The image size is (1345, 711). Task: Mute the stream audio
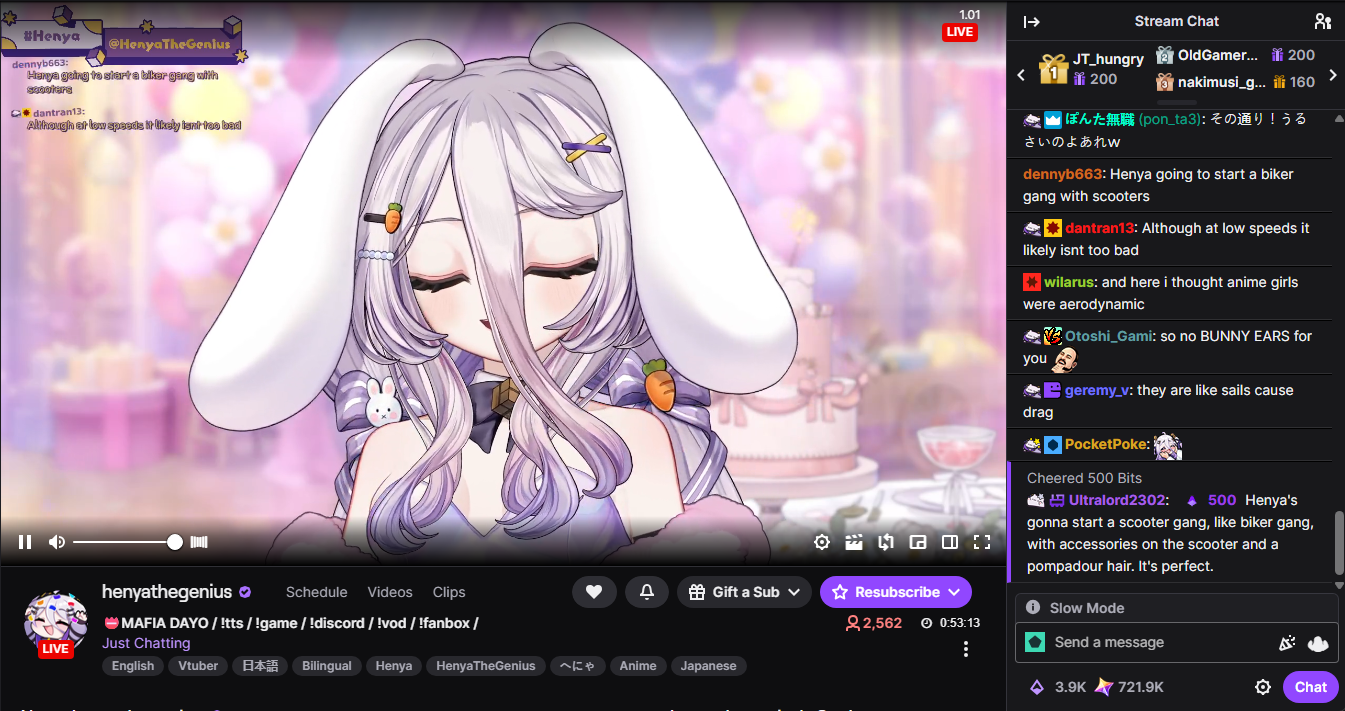click(57, 542)
